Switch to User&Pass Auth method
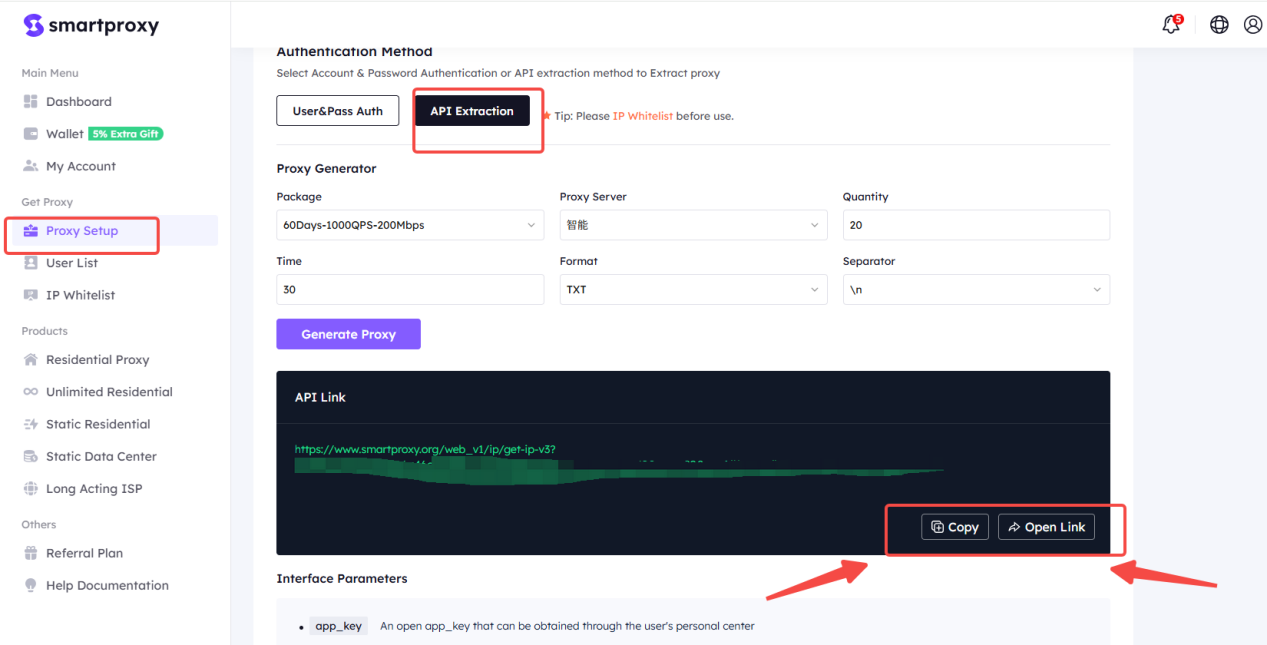The width and height of the screenshot is (1267, 645). tap(338, 111)
